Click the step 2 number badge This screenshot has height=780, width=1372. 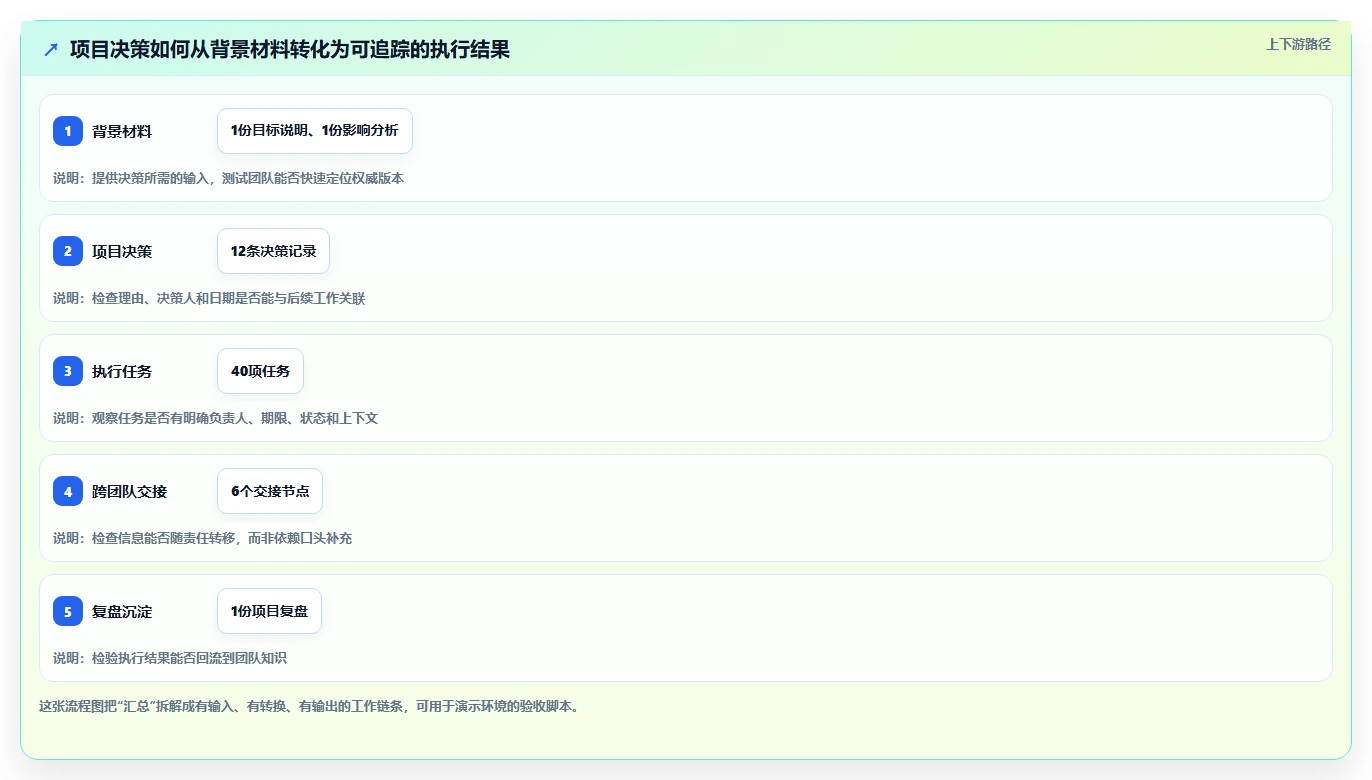tap(68, 251)
